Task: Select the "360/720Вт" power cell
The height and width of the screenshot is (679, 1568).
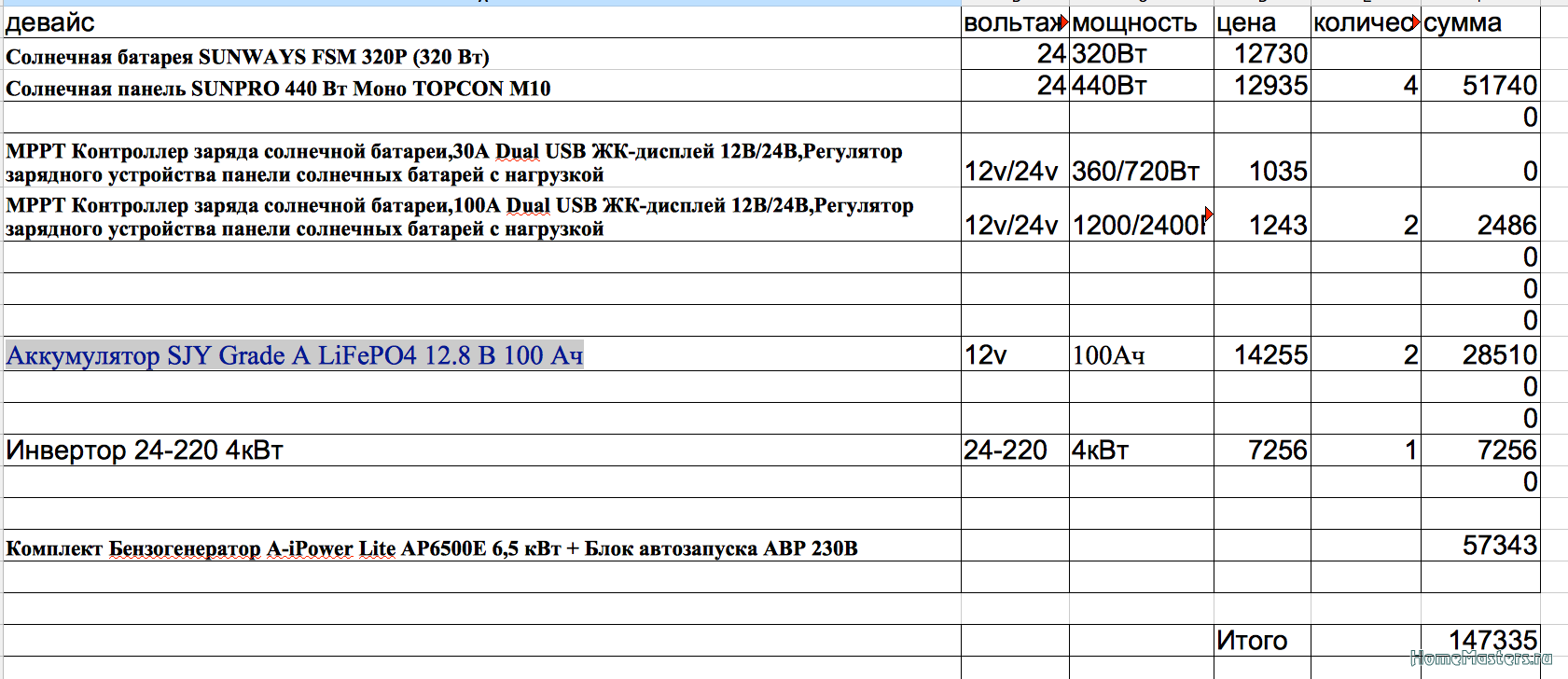Action: pyautogui.click(x=1142, y=160)
